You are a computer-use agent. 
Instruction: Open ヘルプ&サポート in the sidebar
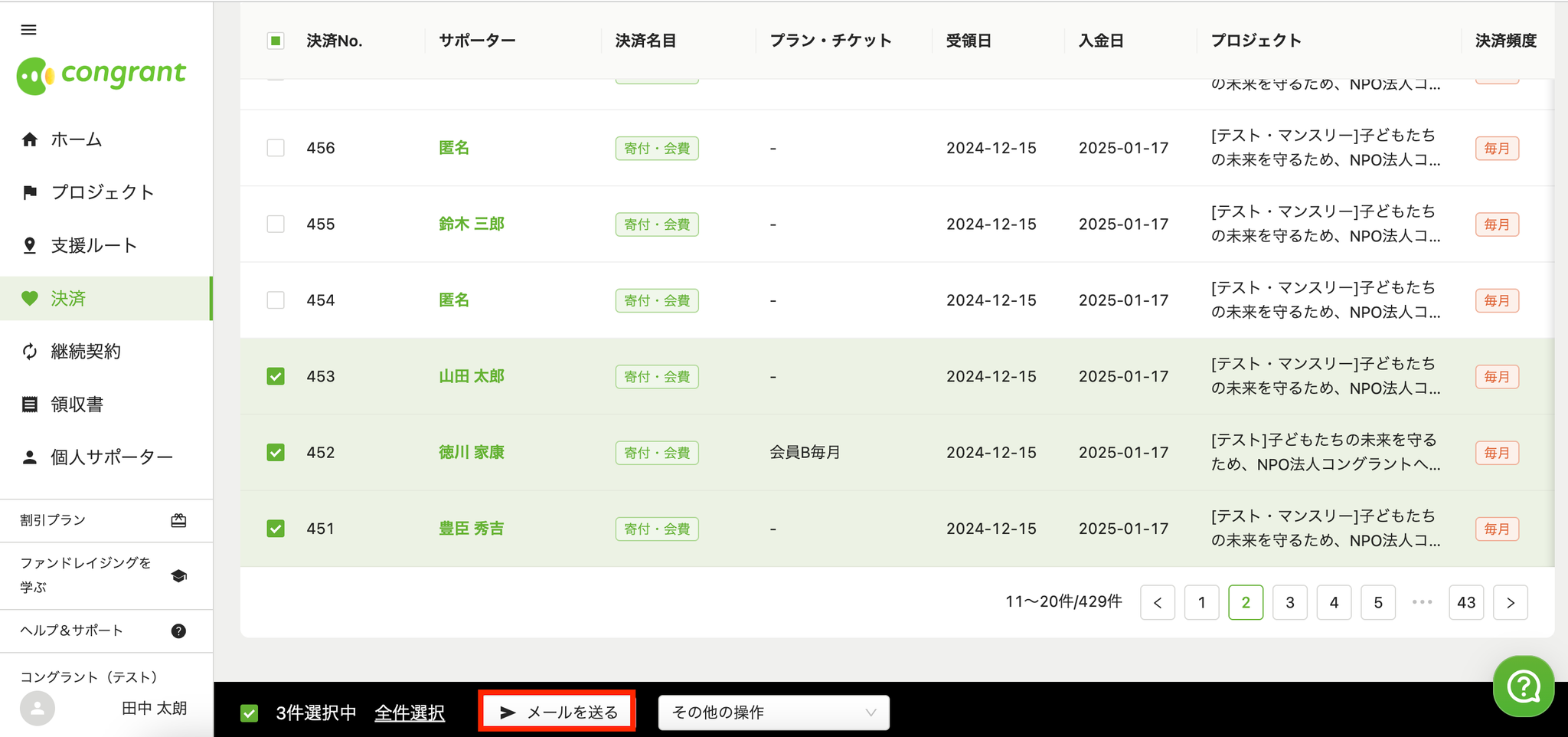[x=106, y=631]
